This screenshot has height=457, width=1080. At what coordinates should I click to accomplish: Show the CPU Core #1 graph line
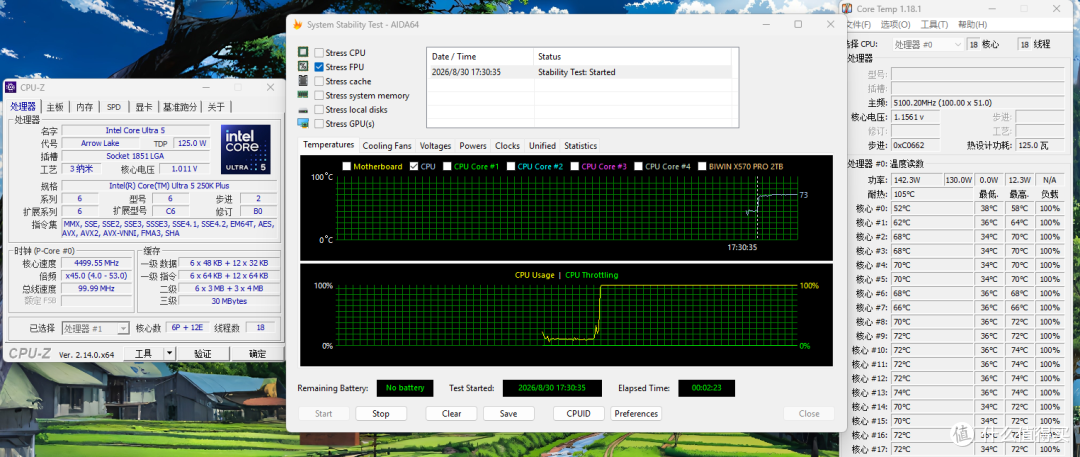point(447,166)
